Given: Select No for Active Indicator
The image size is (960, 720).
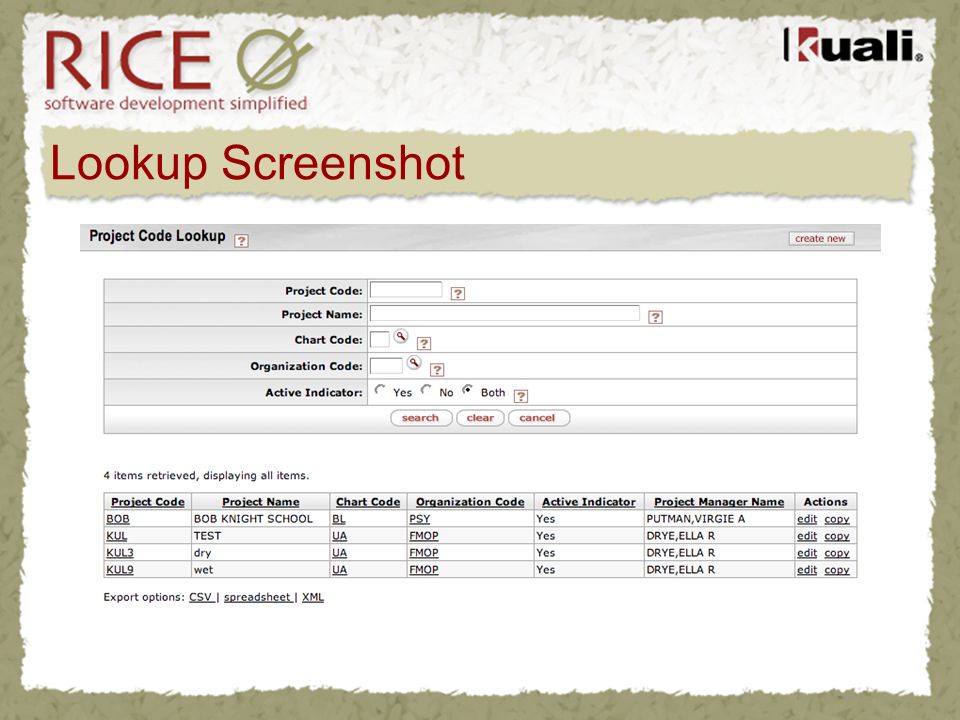Looking at the screenshot, I should point(426,389).
